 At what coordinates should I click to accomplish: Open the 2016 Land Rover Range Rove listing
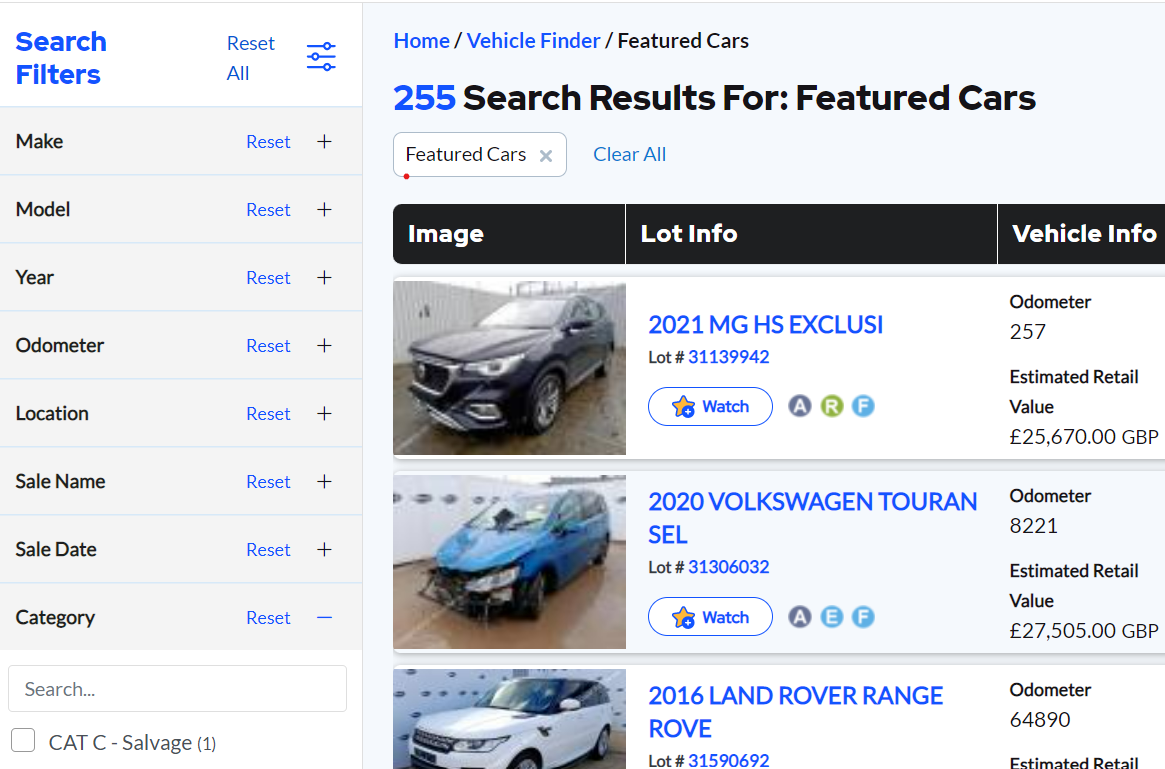point(796,712)
